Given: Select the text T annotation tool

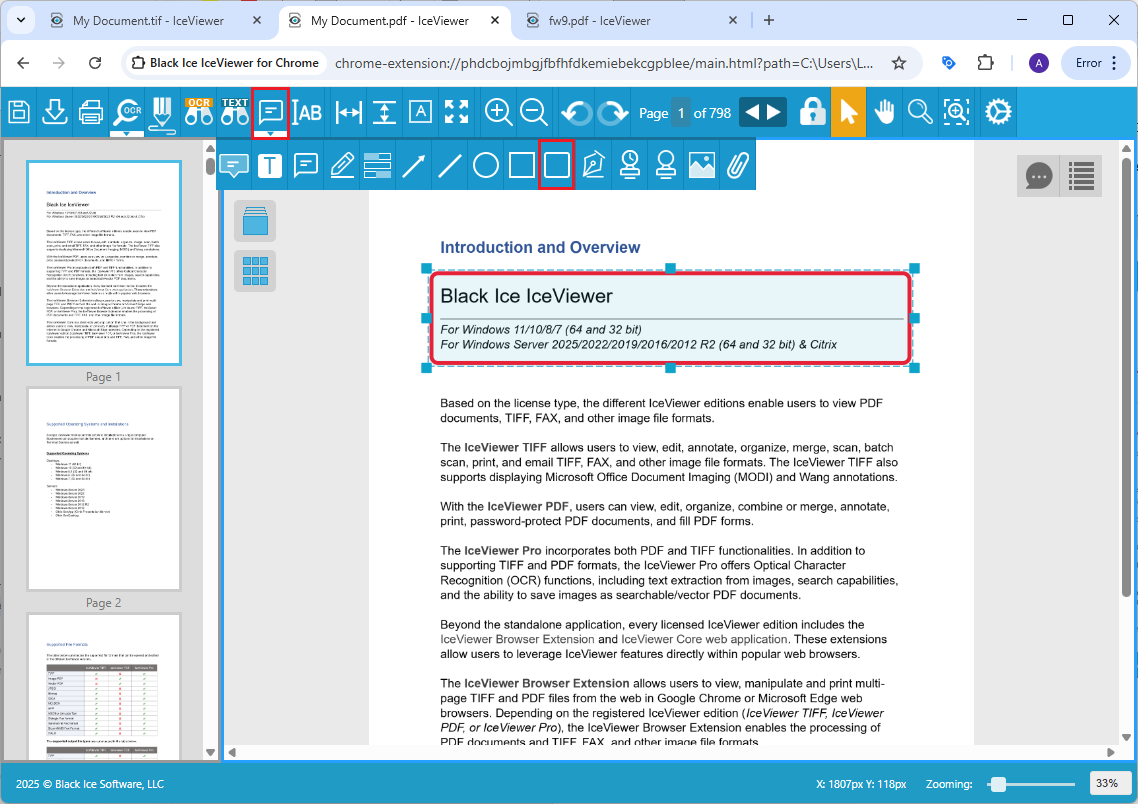Looking at the screenshot, I should (x=270, y=165).
